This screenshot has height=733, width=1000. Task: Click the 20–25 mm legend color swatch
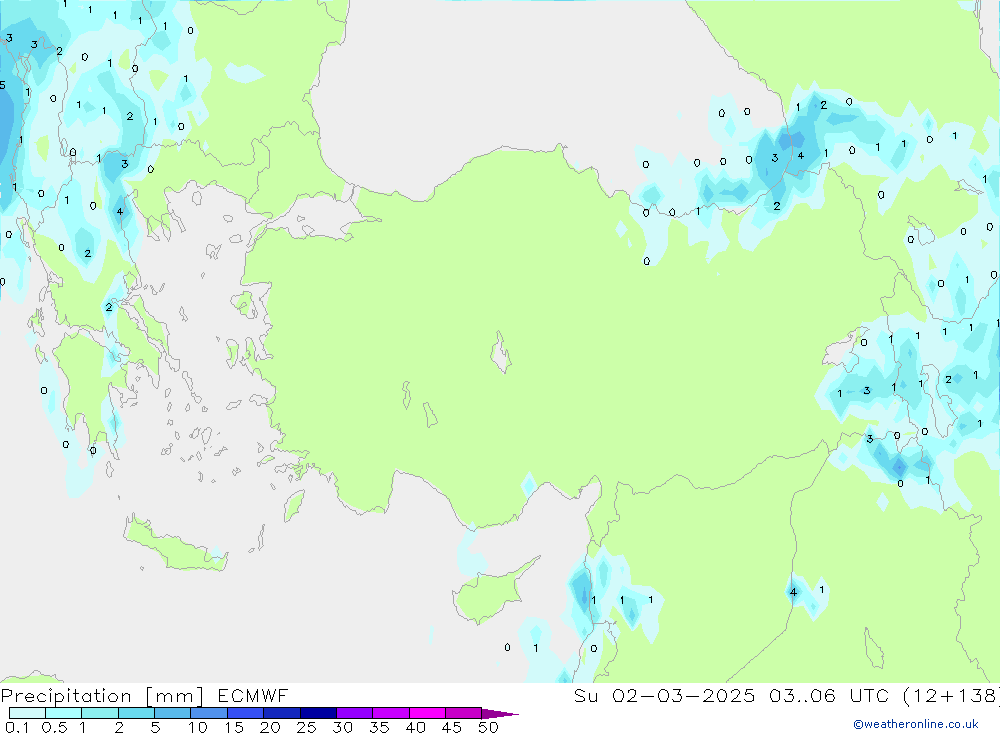(282, 713)
